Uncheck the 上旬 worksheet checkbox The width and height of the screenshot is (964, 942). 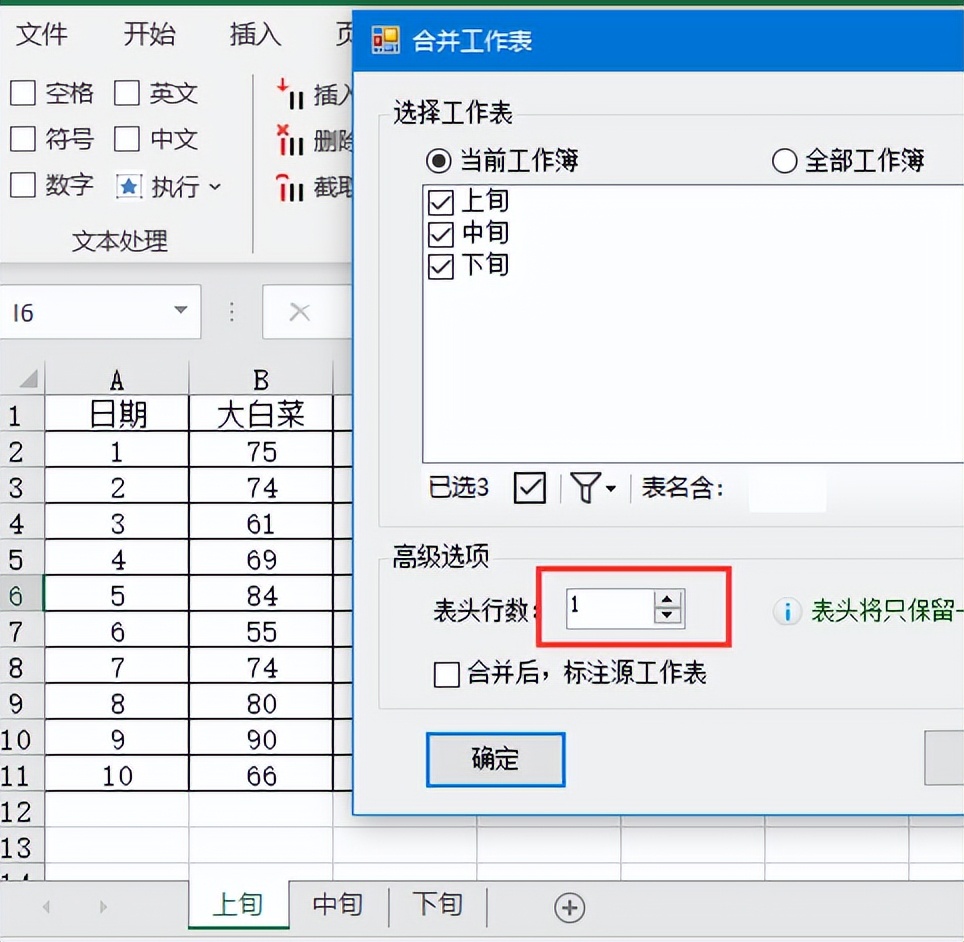click(x=440, y=201)
